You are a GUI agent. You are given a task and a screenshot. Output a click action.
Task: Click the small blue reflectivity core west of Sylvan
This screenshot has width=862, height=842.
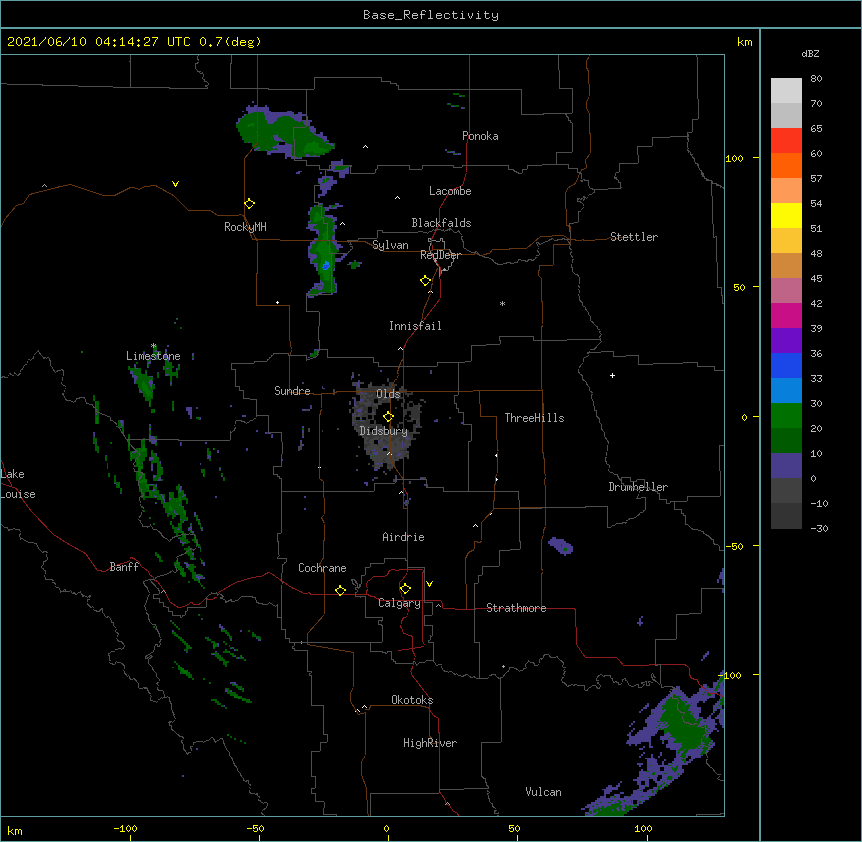326,265
